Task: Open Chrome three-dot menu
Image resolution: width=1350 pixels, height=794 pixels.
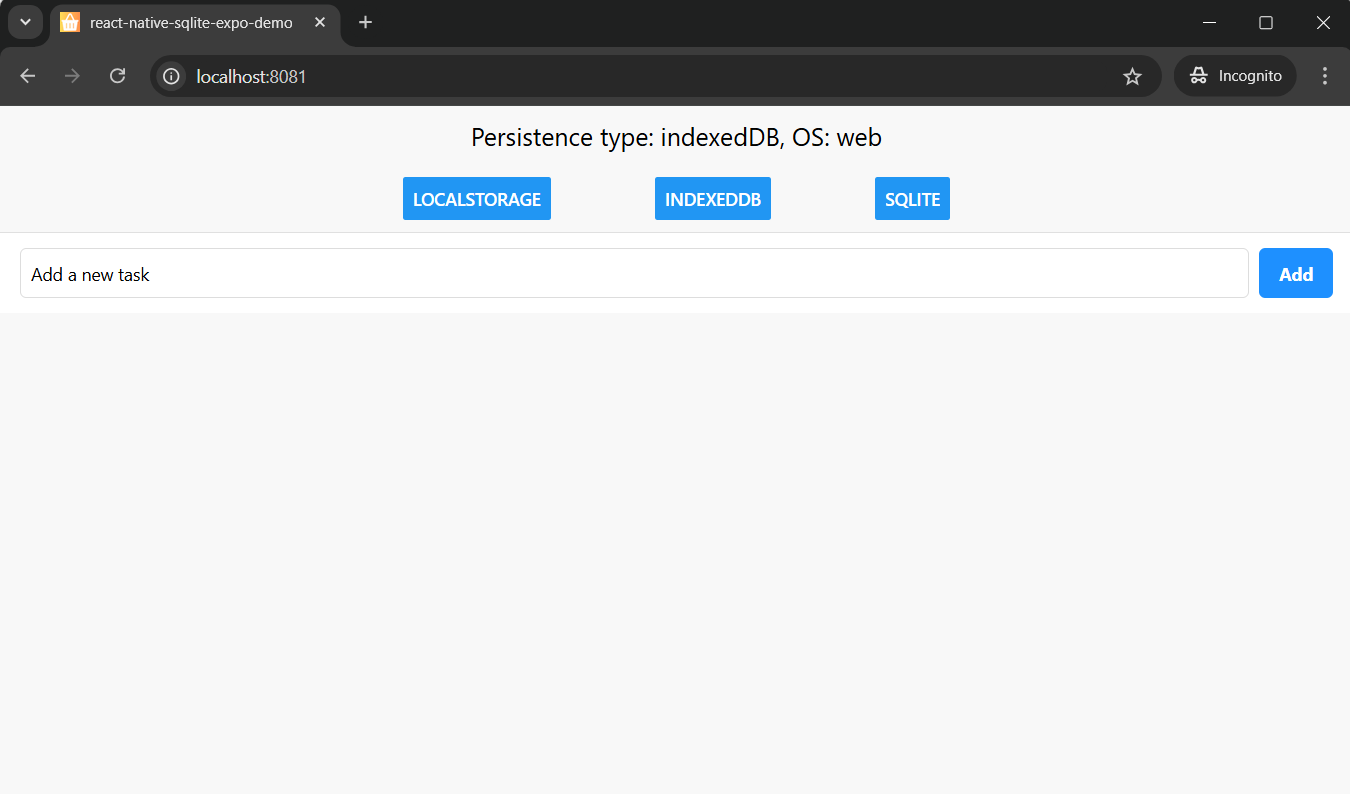Action: tap(1325, 76)
